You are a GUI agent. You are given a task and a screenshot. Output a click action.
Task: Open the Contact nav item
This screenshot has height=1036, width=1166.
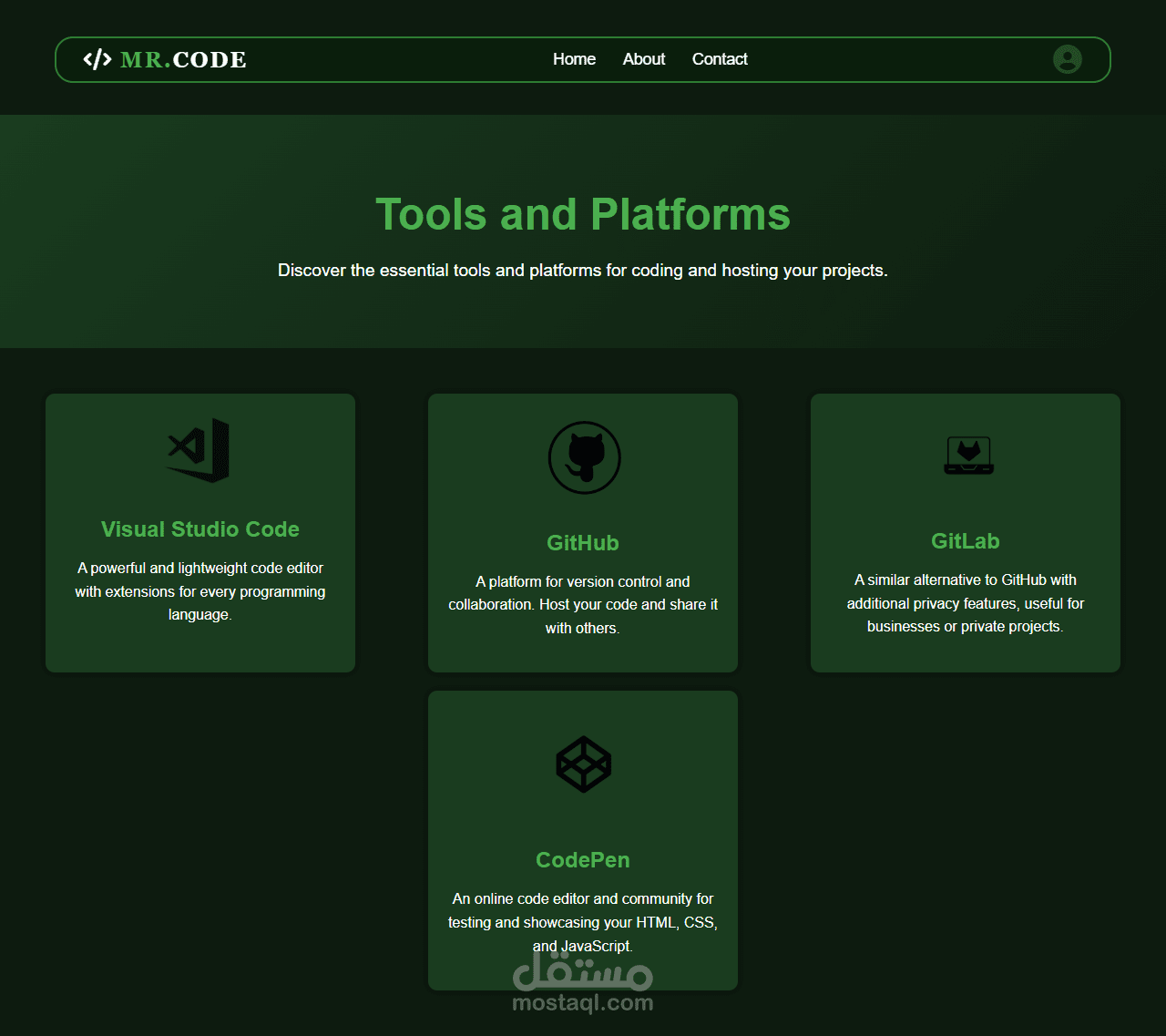[720, 59]
